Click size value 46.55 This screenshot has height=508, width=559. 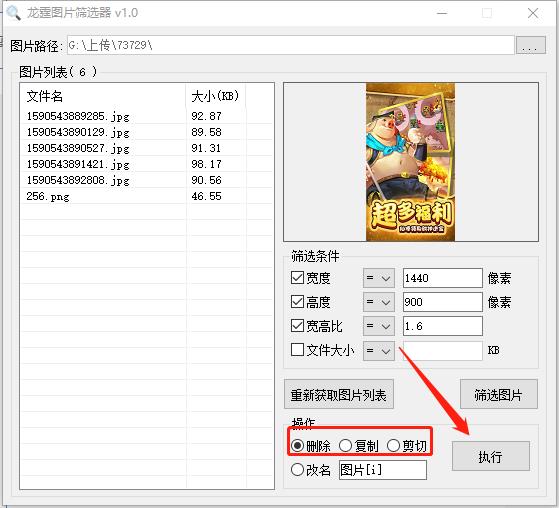click(x=206, y=196)
